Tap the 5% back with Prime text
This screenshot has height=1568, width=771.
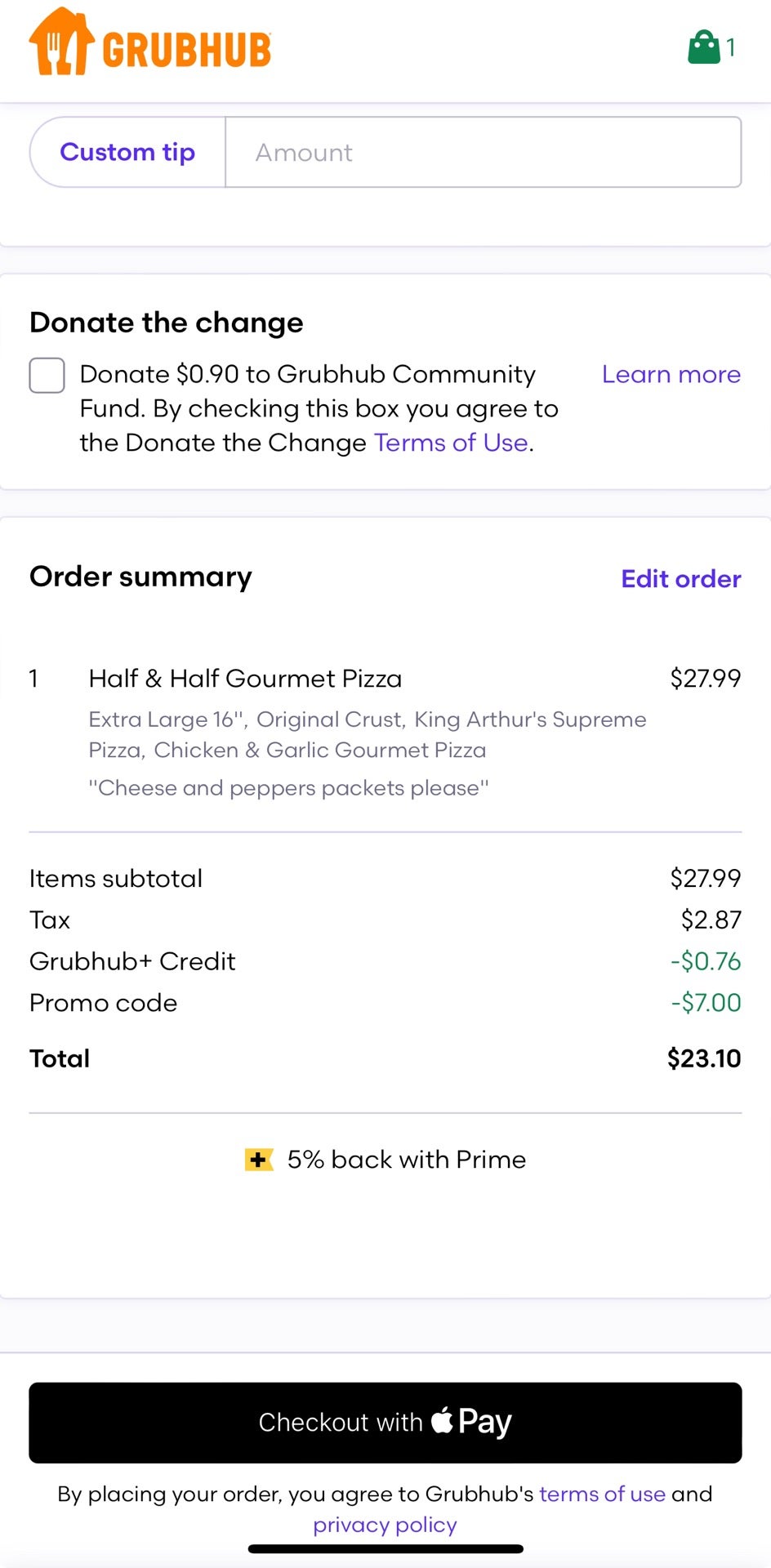pyautogui.click(x=406, y=1159)
